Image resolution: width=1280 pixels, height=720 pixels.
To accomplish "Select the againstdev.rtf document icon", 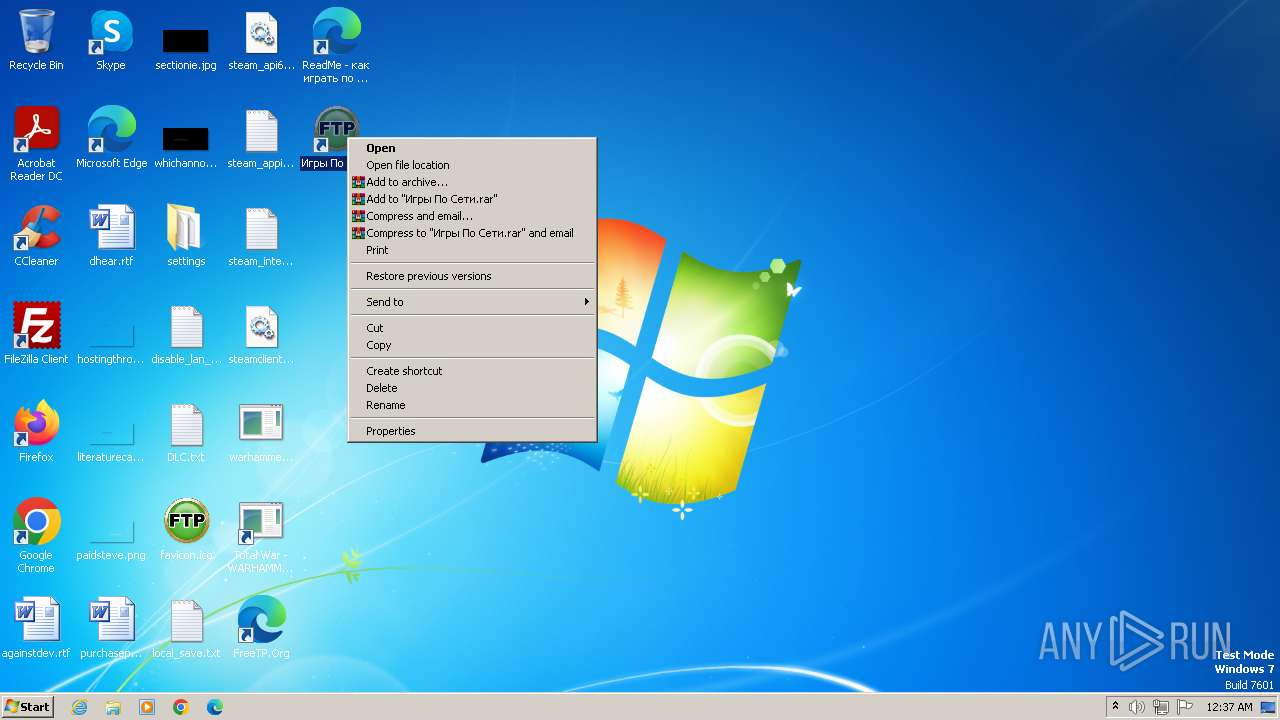I will click(x=36, y=628).
